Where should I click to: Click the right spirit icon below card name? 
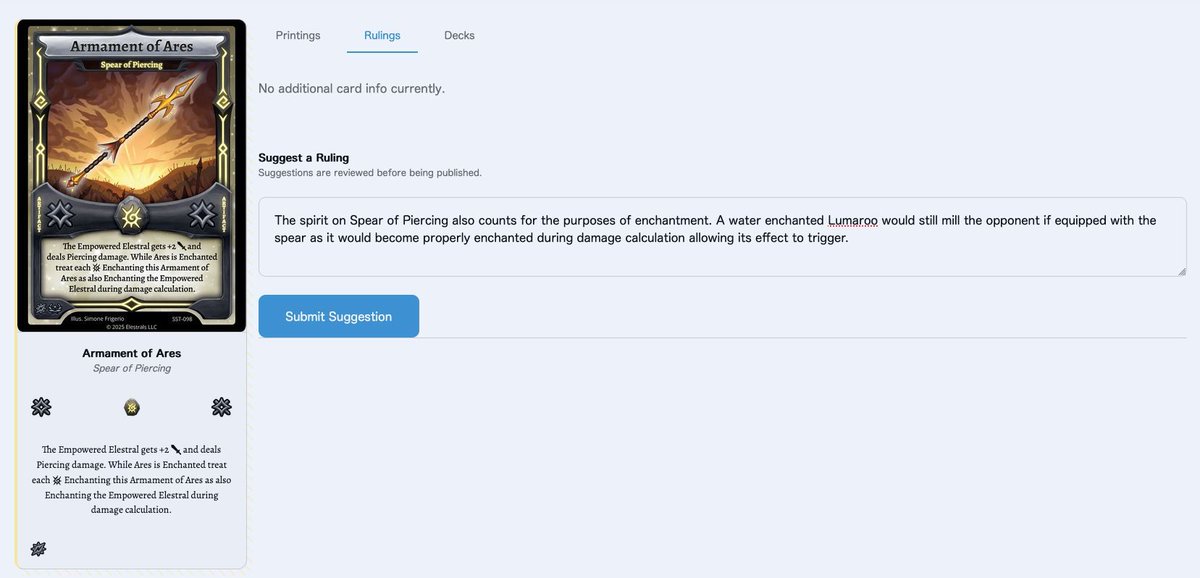(x=222, y=407)
